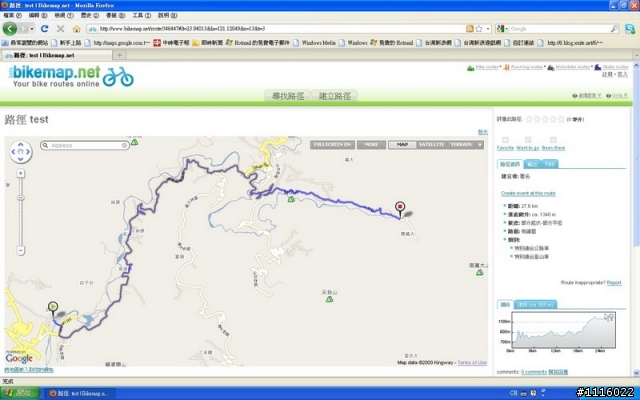Screen dimensions: 640x400
Task: Click the Motorbike routes icon in header
Action: pos(551,67)
